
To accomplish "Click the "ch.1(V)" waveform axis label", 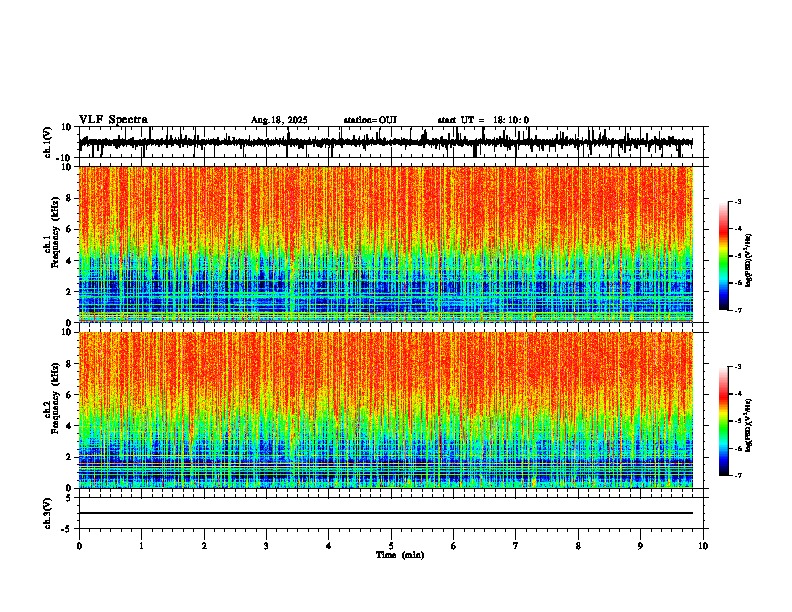I will [48, 142].
